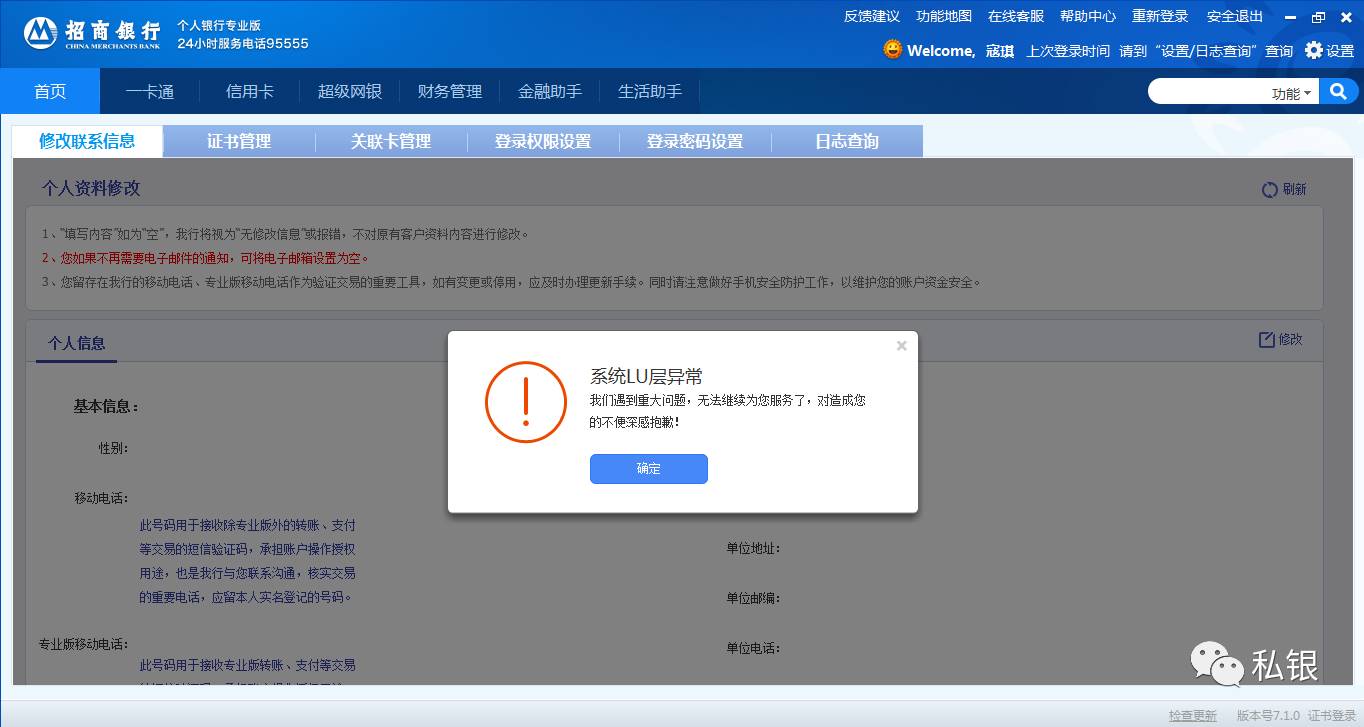Screen dimensions: 1364x727
Task: Click the 单位电话 field label
Action: coord(753,648)
